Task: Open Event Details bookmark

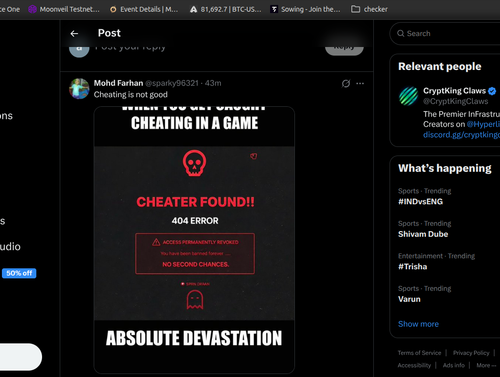Action: pyautogui.click(x=144, y=9)
